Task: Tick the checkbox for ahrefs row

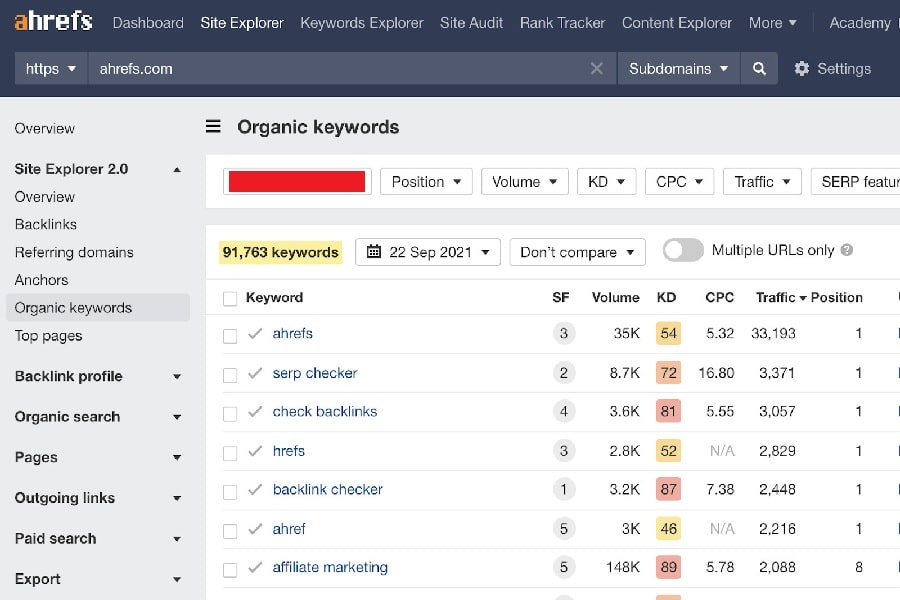Action: pyautogui.click(x=230, y=336)
